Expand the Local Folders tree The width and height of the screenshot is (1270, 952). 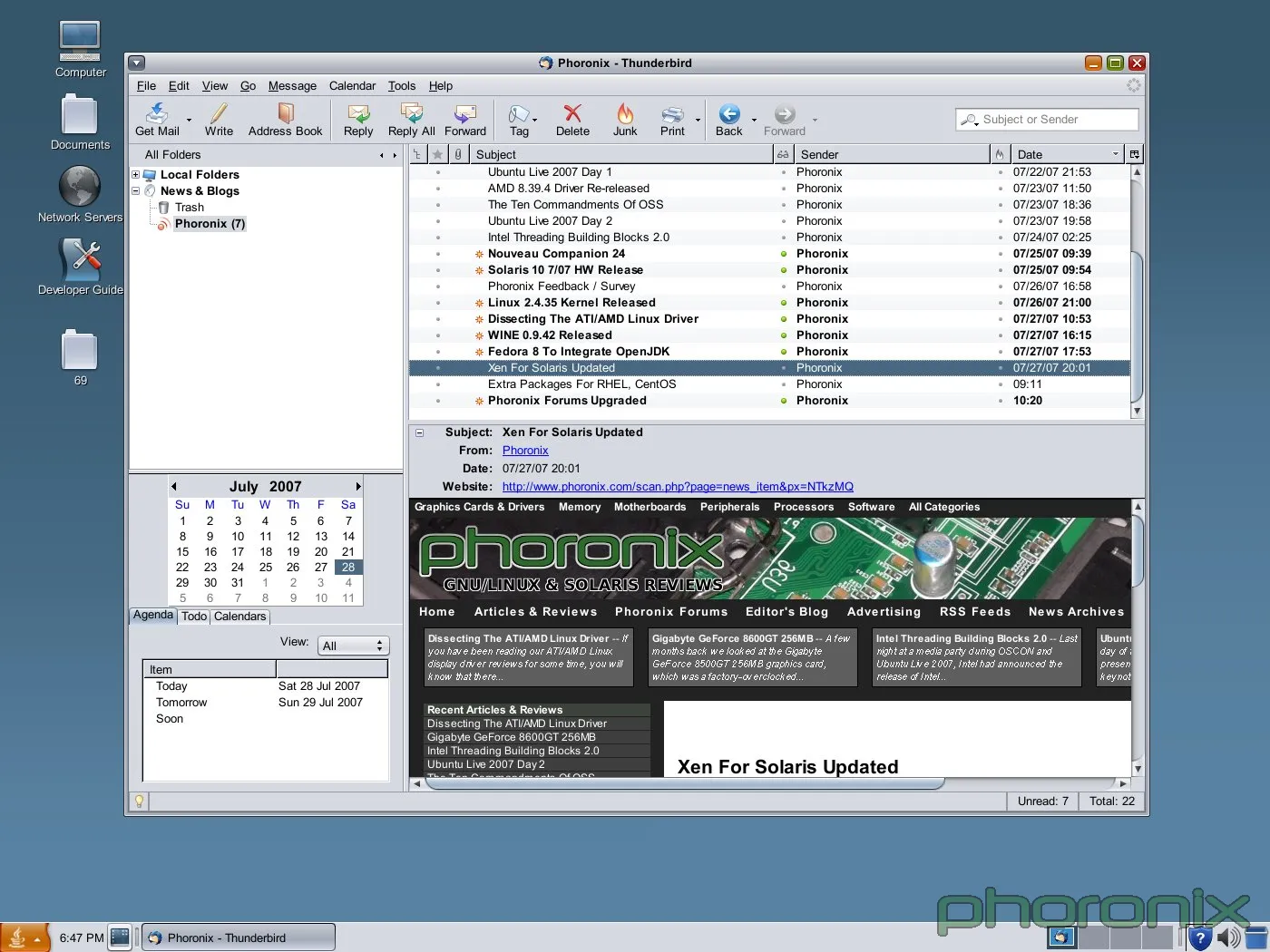tap(136, 175)
